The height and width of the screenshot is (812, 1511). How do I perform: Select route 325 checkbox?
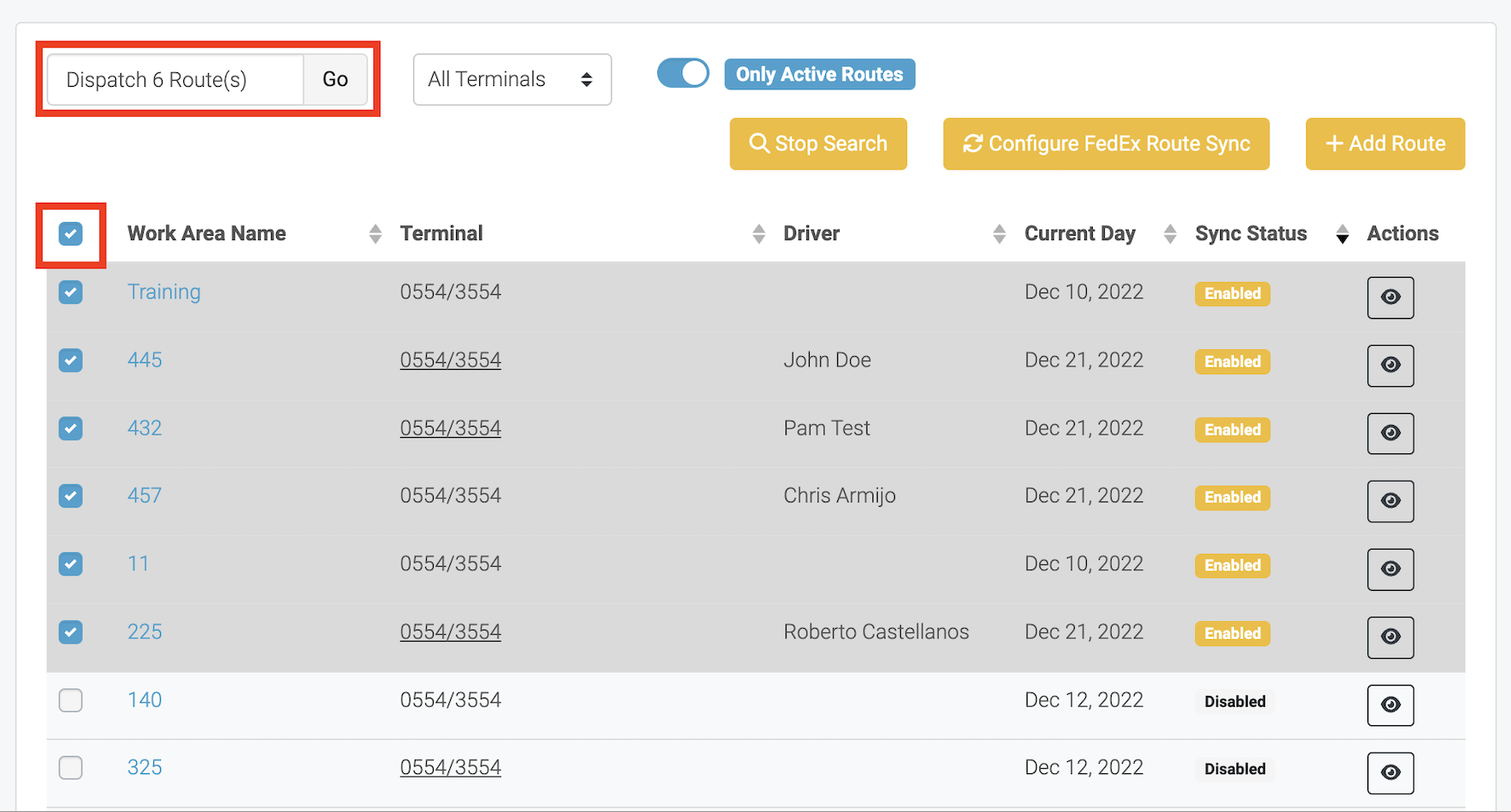(x=71, y=767)
